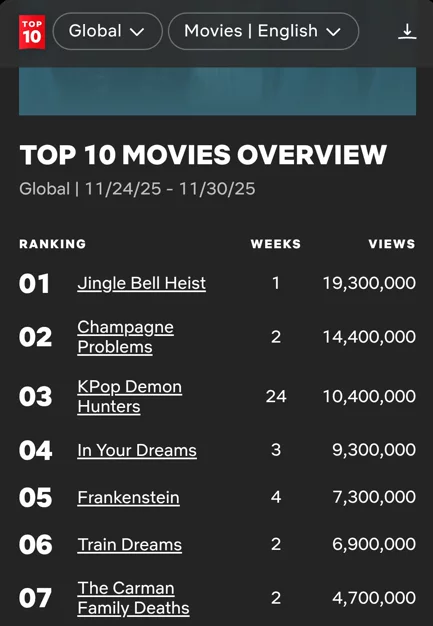
Task: Click the Netflix Top 10 logo
Action: (32, 32)
